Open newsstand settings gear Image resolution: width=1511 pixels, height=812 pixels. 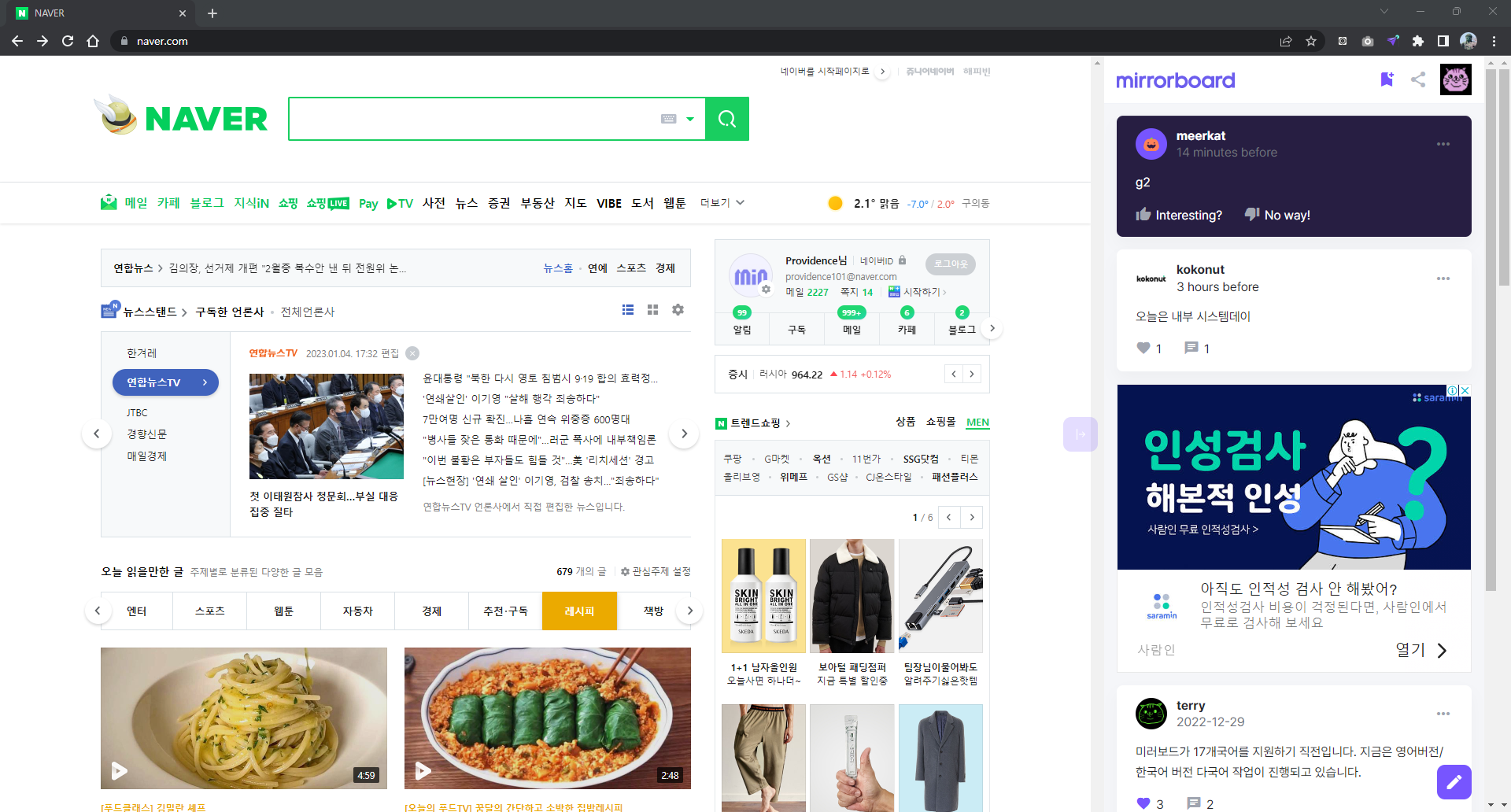click(678, 310)
